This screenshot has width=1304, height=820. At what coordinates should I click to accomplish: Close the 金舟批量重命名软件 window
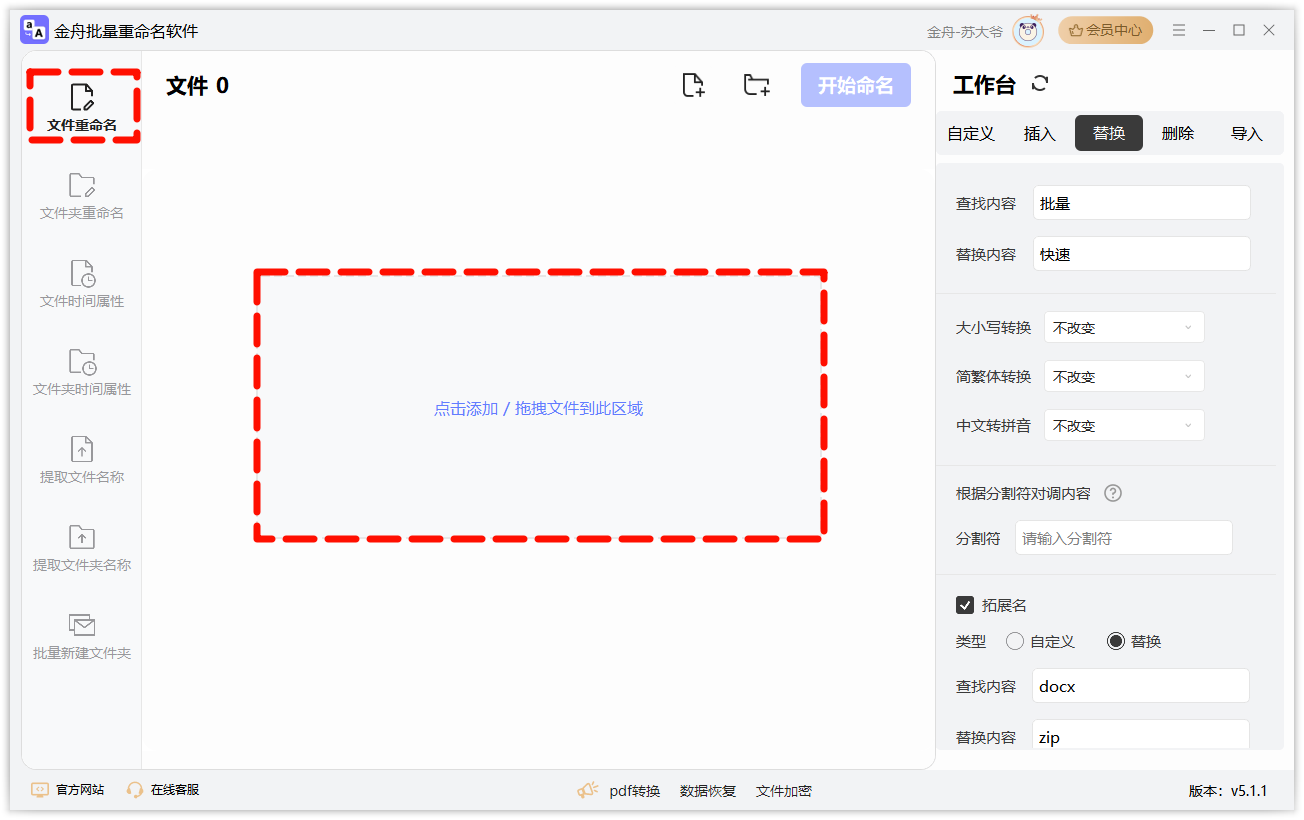[x=1269, y=30]
